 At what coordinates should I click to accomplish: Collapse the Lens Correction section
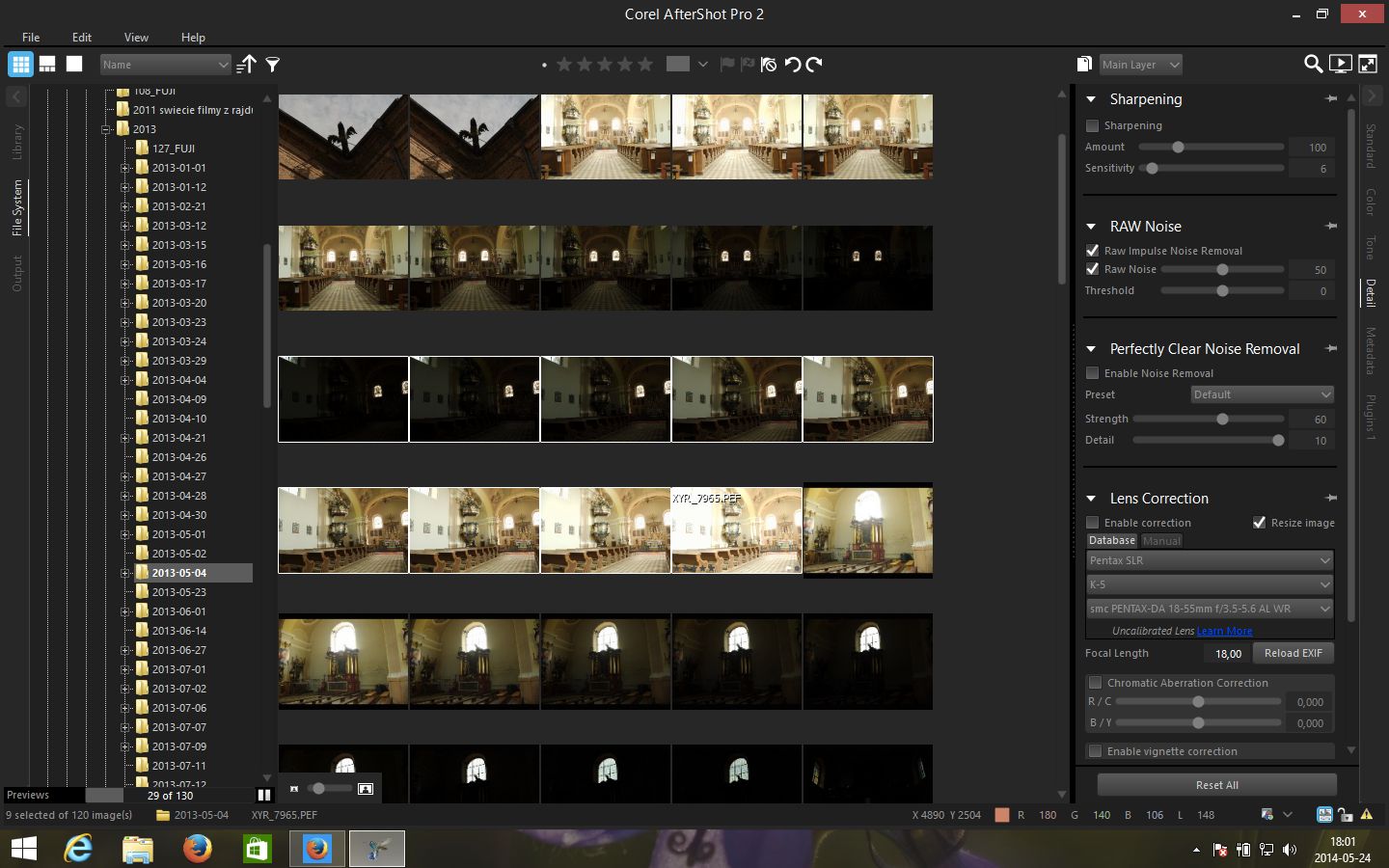click(1091, 499)
